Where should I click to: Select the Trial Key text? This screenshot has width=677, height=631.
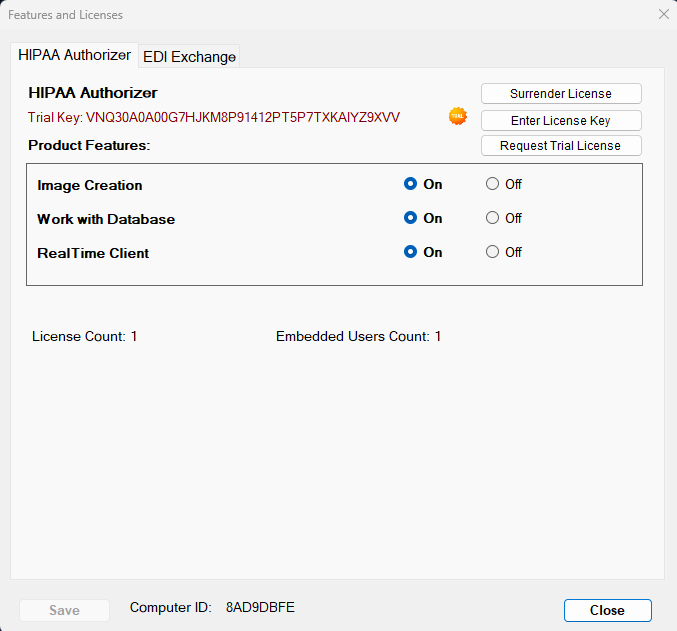[214, 117]
